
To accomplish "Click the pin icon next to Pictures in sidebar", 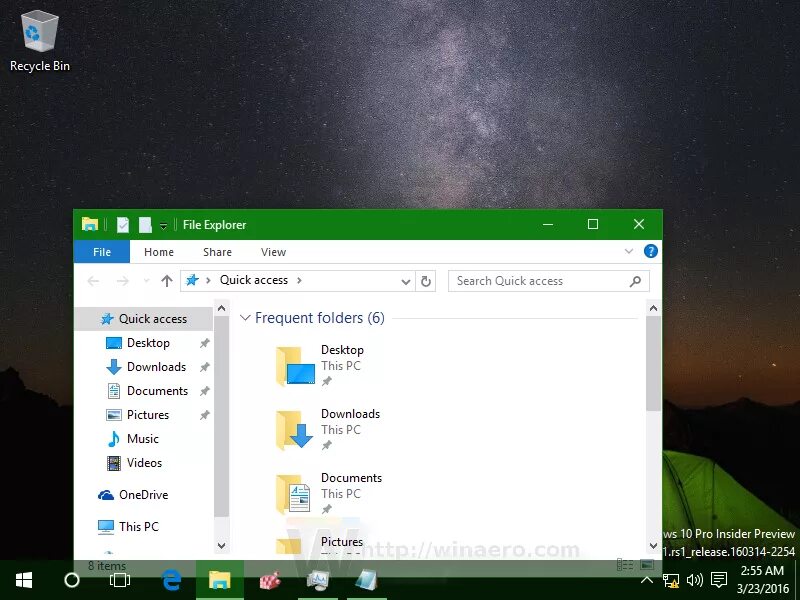I will point(205,415).
